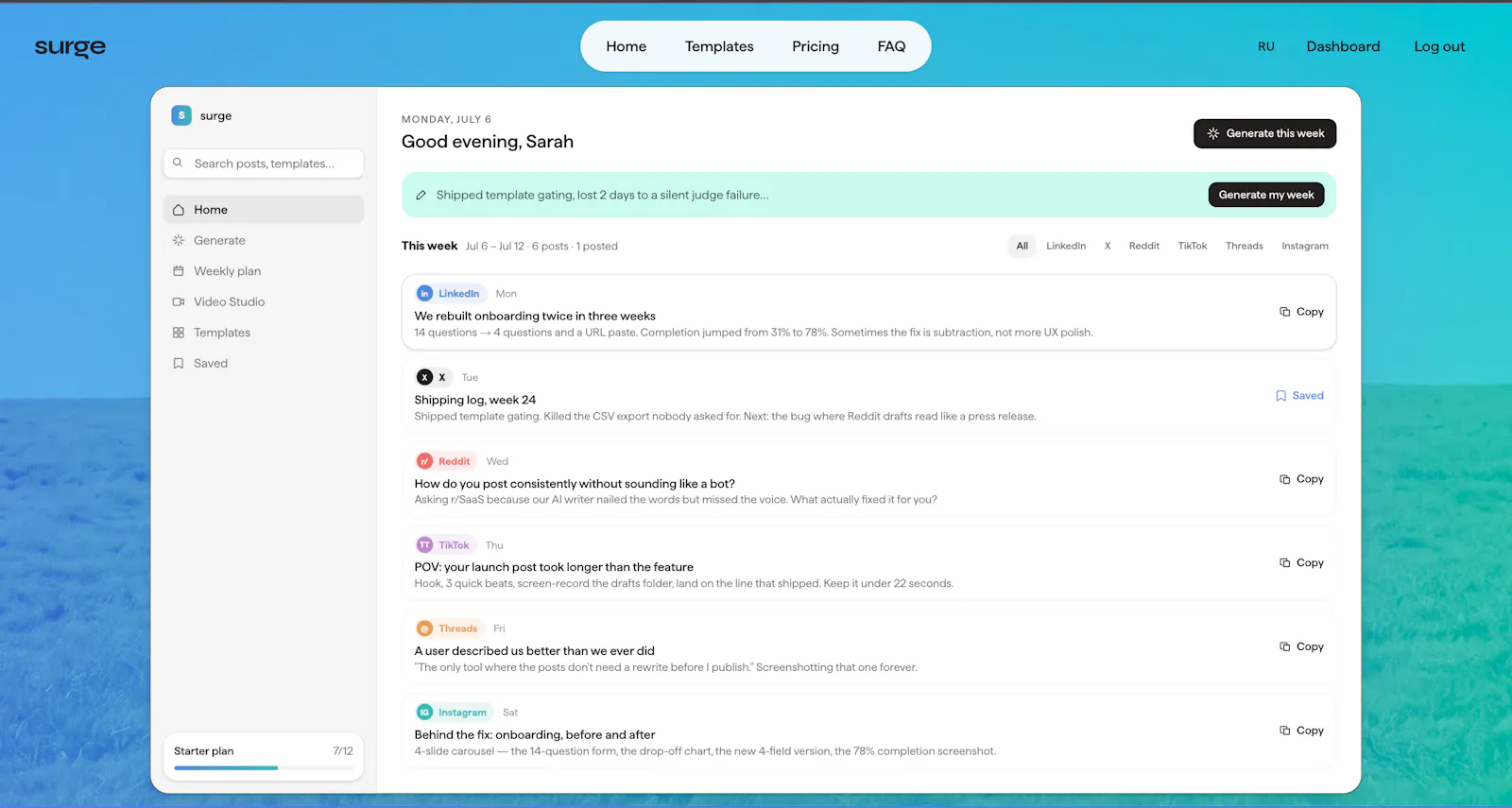Filter posts by the LinkedIn tab
Image resolution: width=1512 pixels, height=808 pixels.
[x=1066, y=246]
